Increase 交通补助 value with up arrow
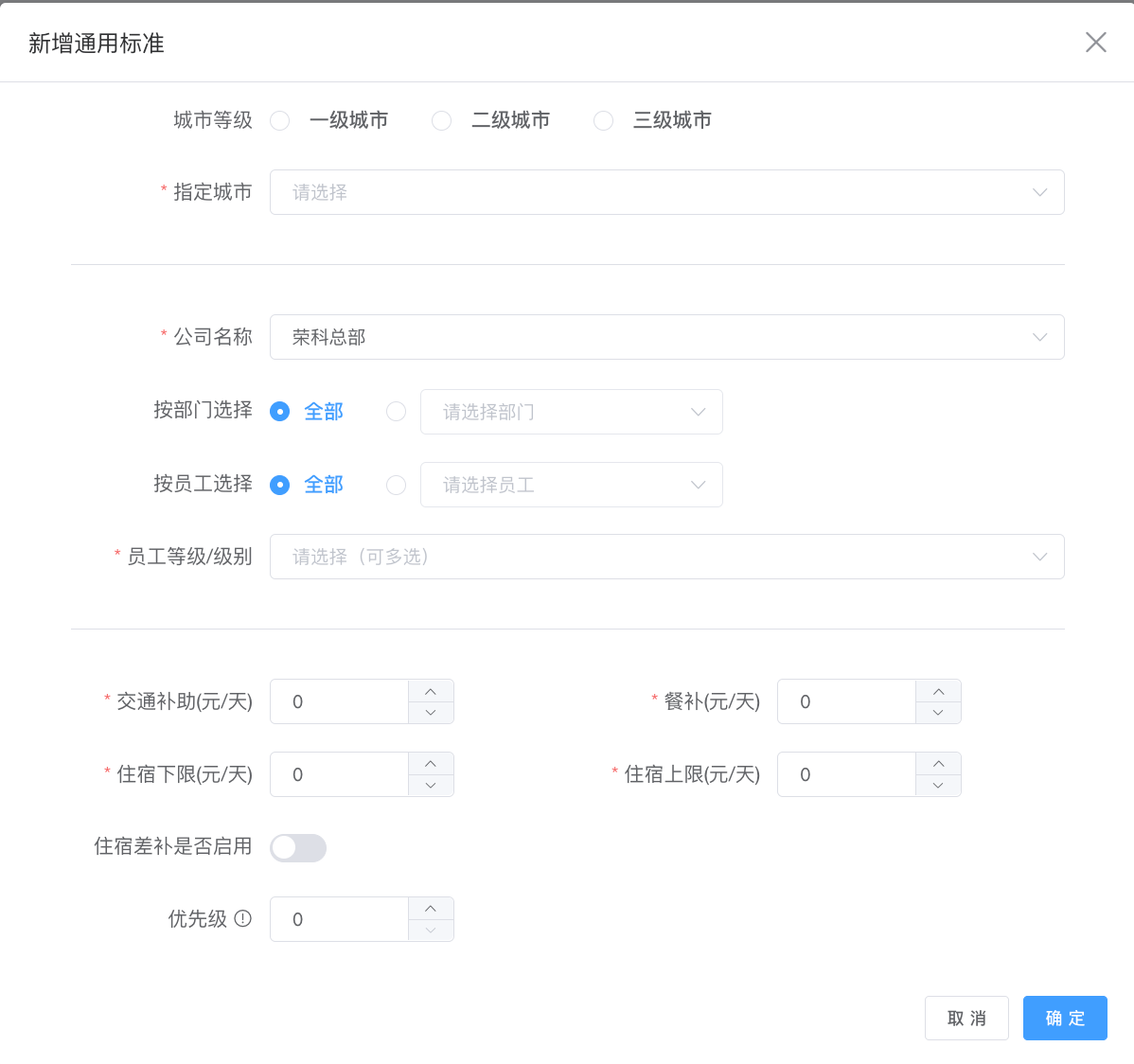 point(431,691)
